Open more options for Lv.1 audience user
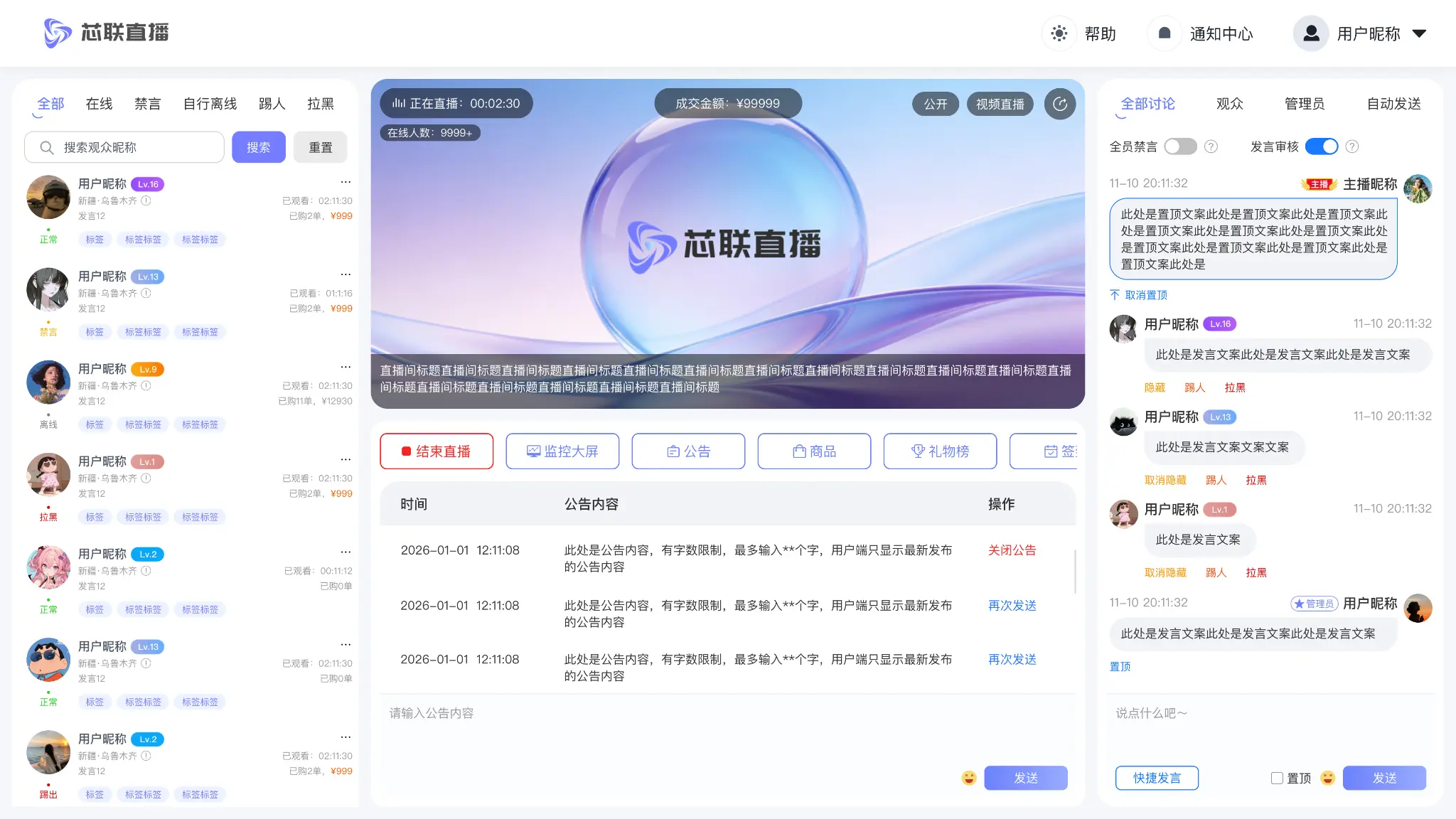The image size is (1456, 819). [346, 459]
